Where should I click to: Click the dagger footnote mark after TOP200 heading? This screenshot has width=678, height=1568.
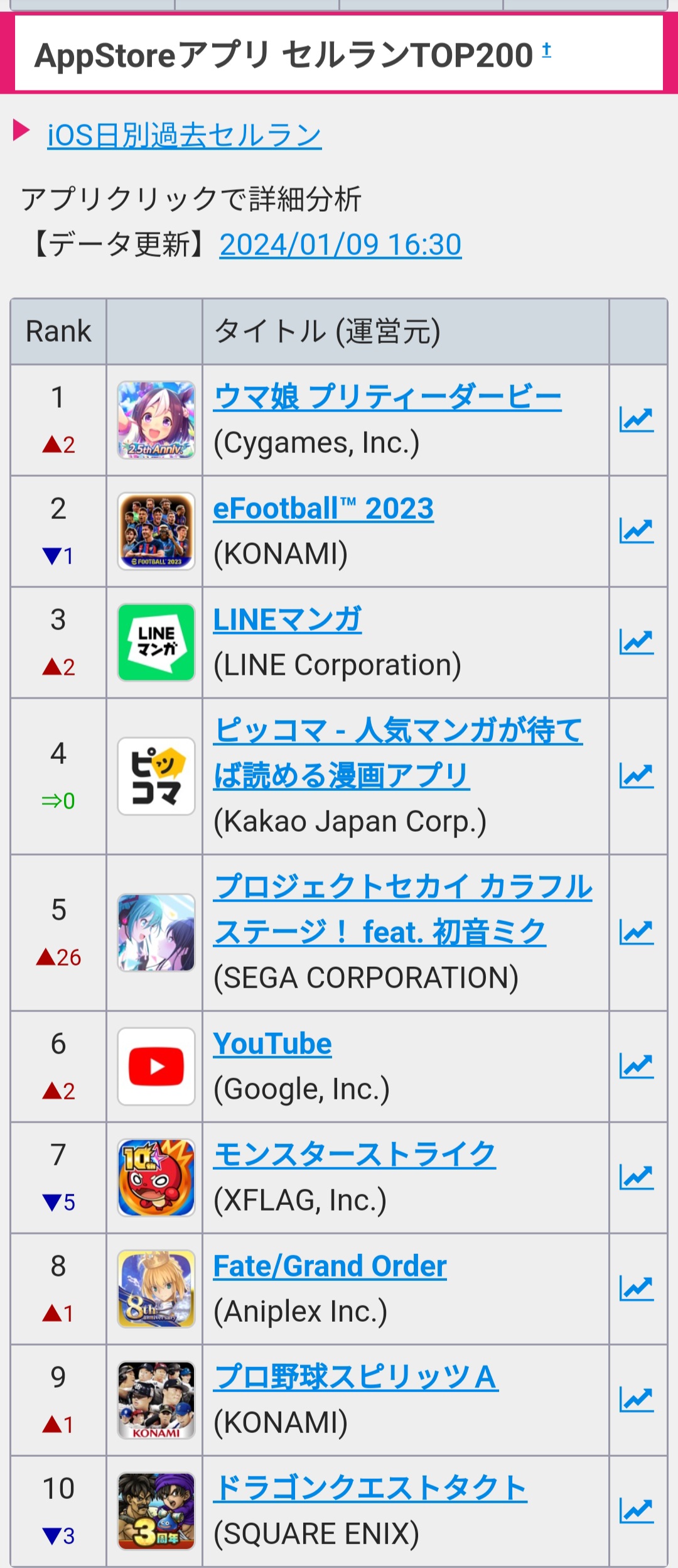(x=547, y=50)
